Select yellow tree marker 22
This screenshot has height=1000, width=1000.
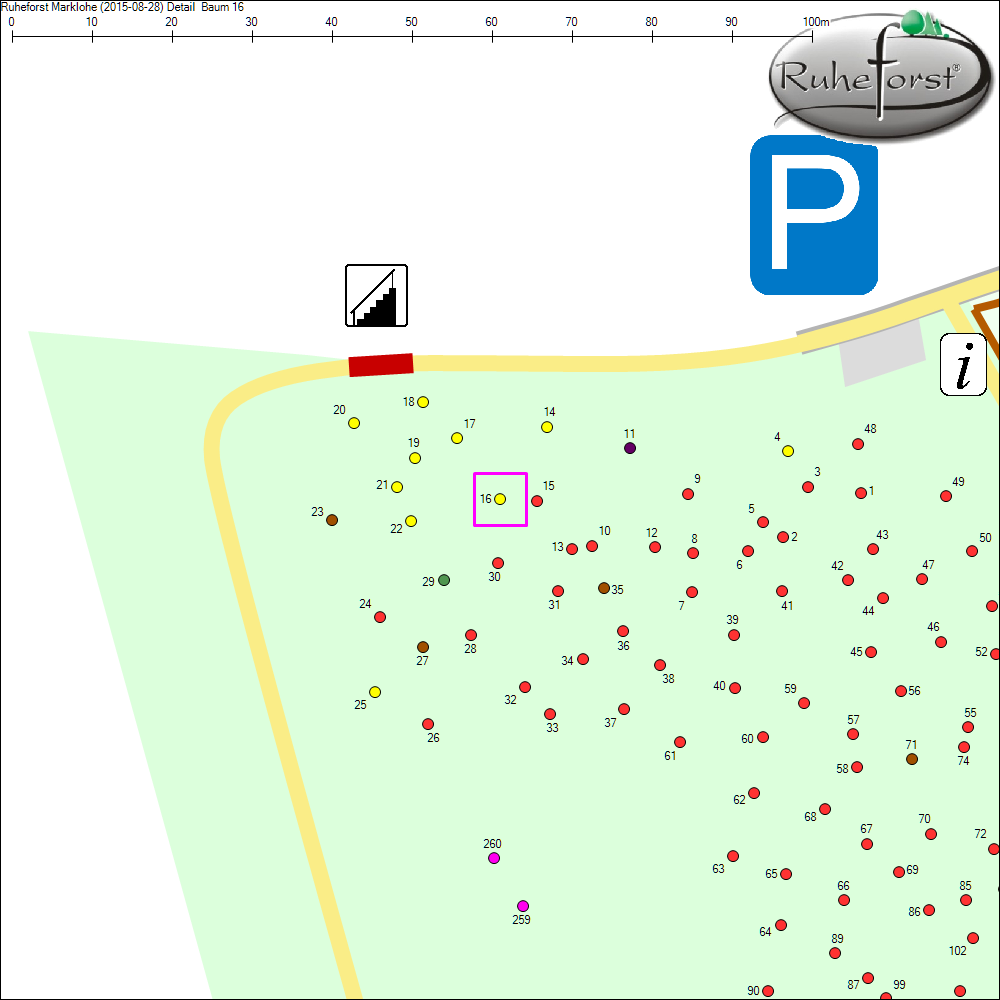click(x=411, y=521)
